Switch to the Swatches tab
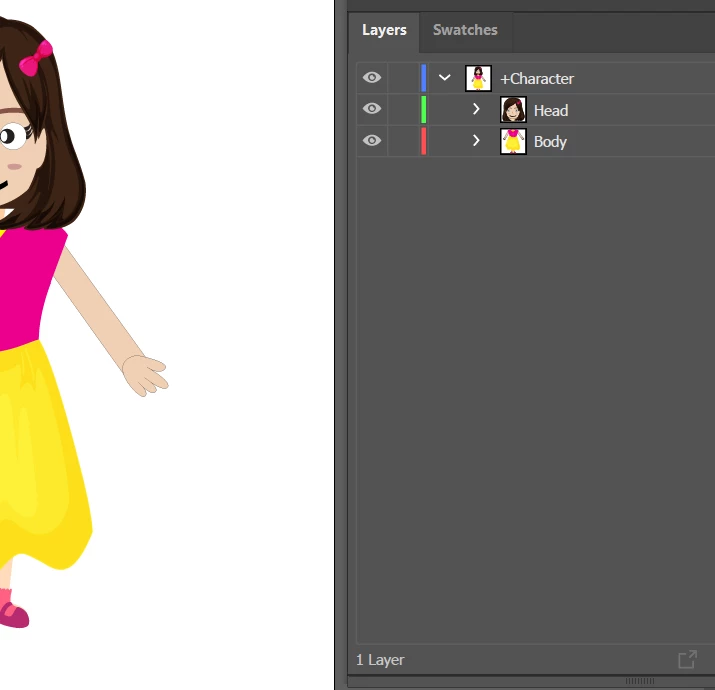The height and width of the screenshot is (690, 715). click(x=465, y=30)
